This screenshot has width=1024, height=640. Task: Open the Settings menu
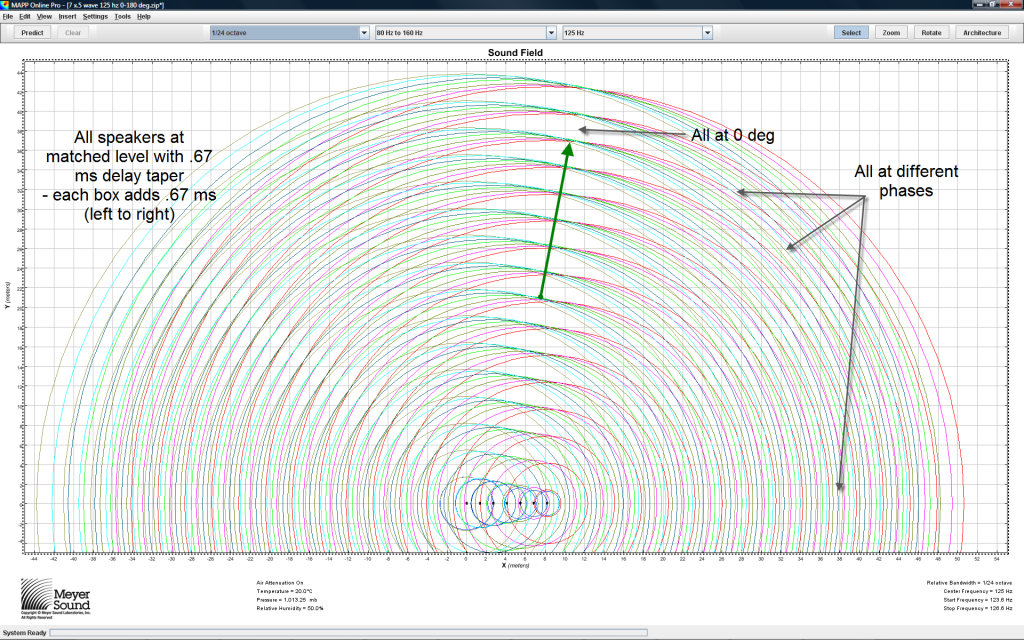tap(94, 16)
